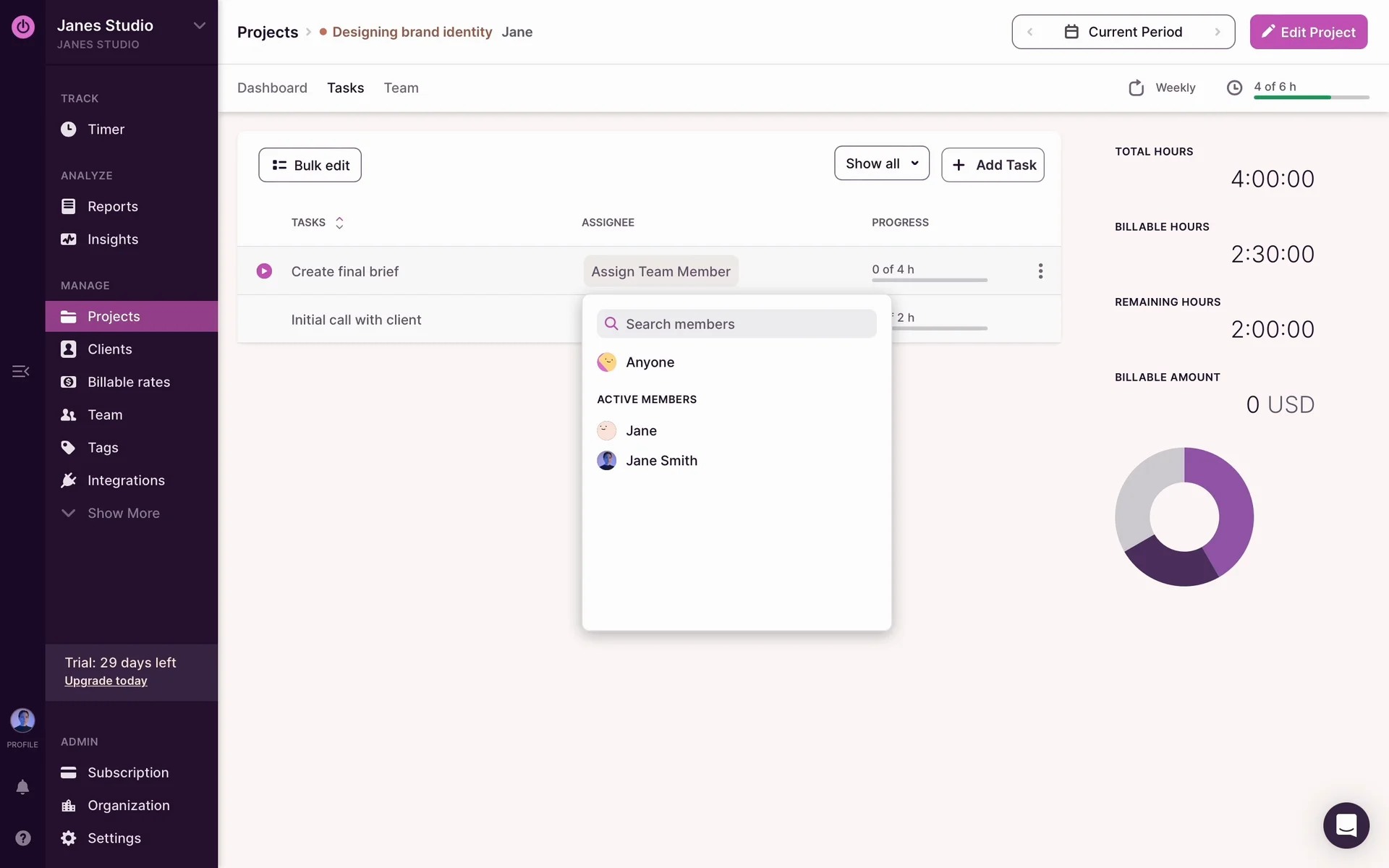Expand the Janes Studio workspace dropdown
Screen dimensions: 1389x868
pos(199,26)
